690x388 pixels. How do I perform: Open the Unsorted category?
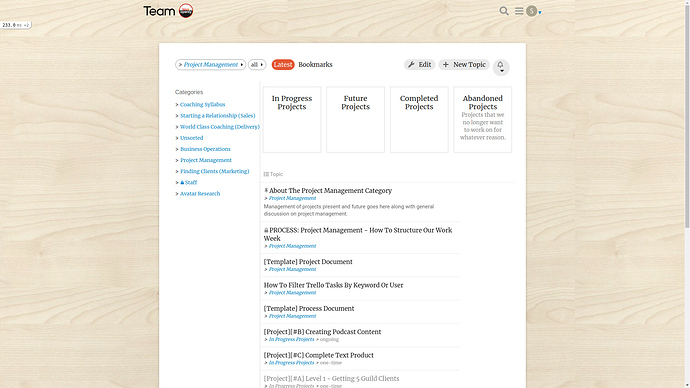[191, 138]
